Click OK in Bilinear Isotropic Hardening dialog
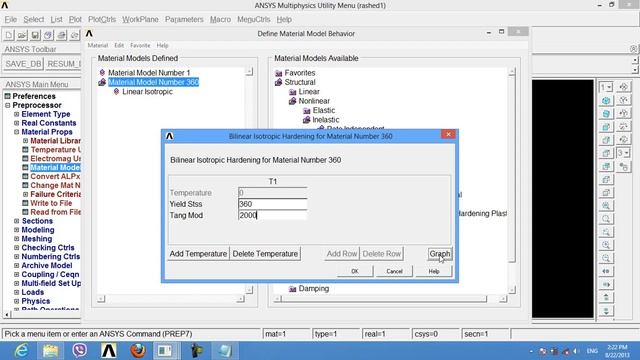Screen dimensions: 640x360 click(355, 271)
